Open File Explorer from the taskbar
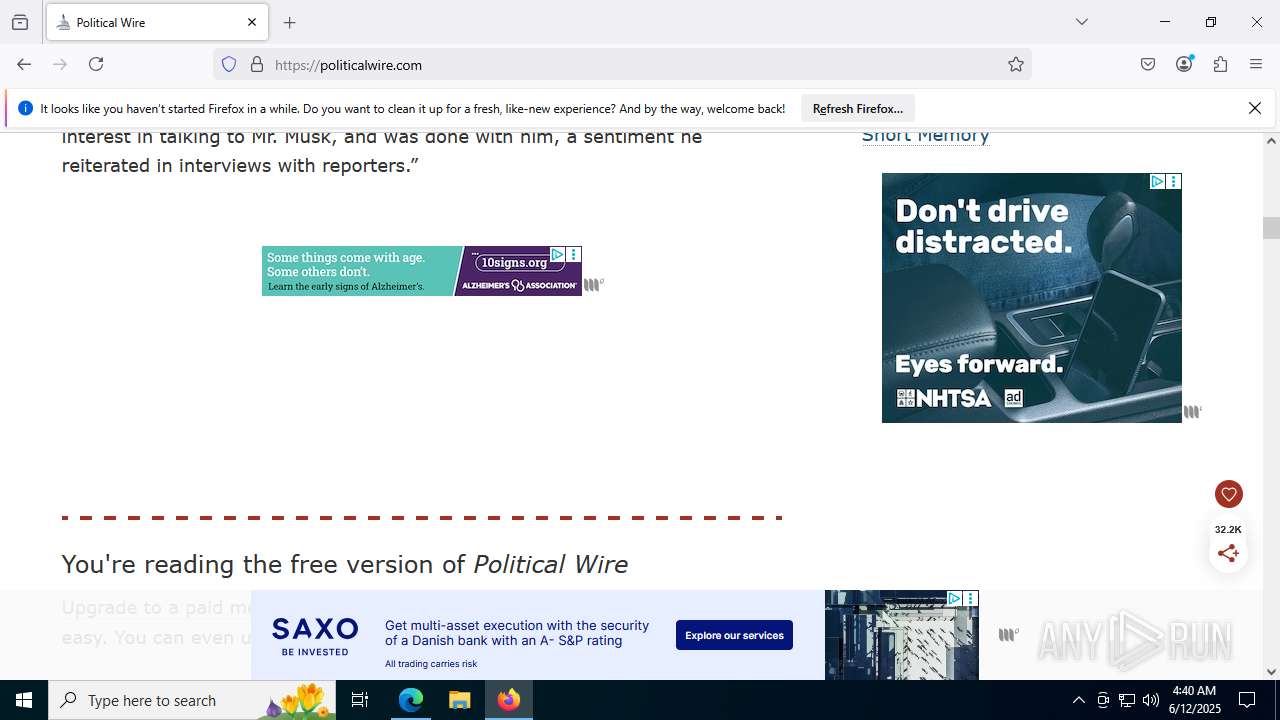 [x=460, y=700]
